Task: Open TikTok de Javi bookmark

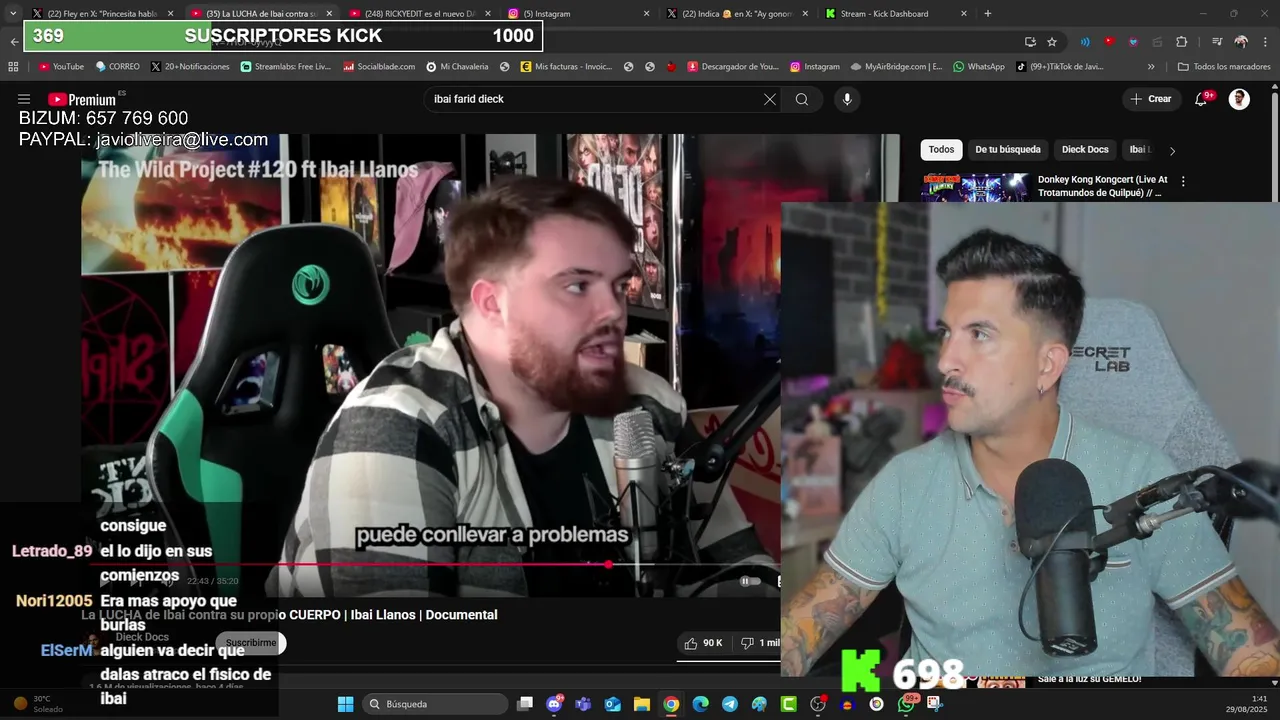Action: tap(1060, 67)
